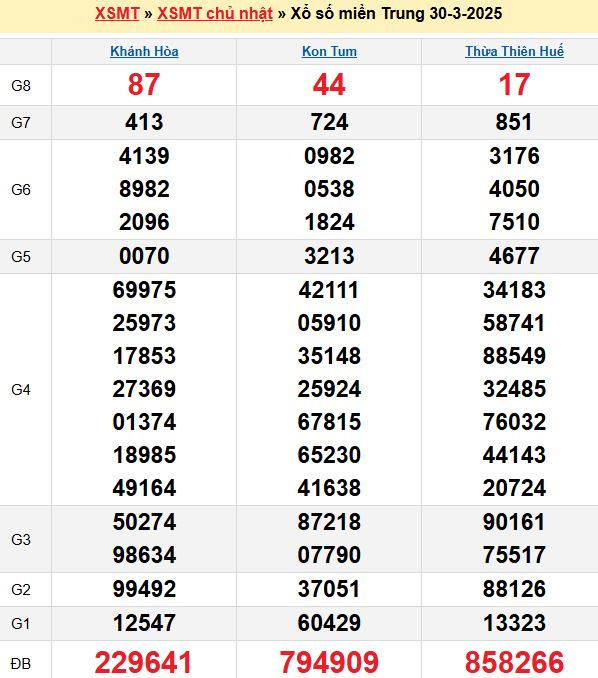Screen dimensions: 598x678
Task: Click the G8 row label
Action: pos(21,86)
